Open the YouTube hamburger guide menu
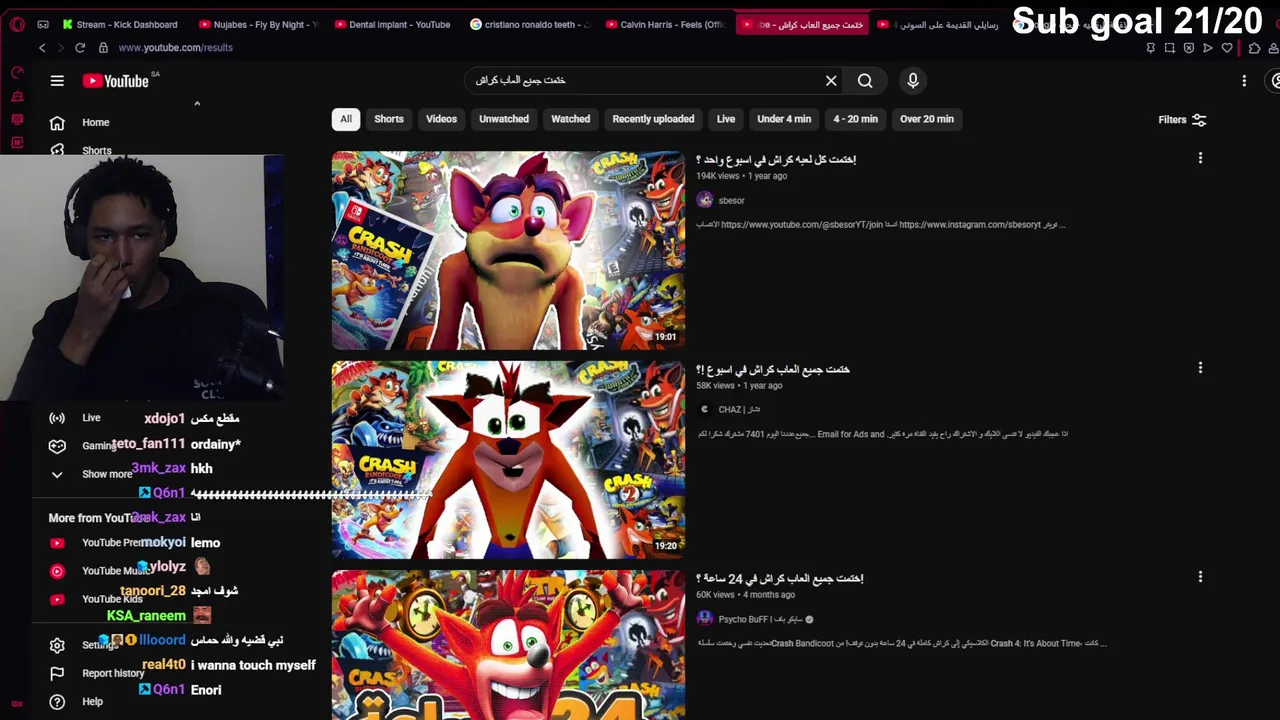Viewport: 1280px width, 720px height. click(57, 81)
